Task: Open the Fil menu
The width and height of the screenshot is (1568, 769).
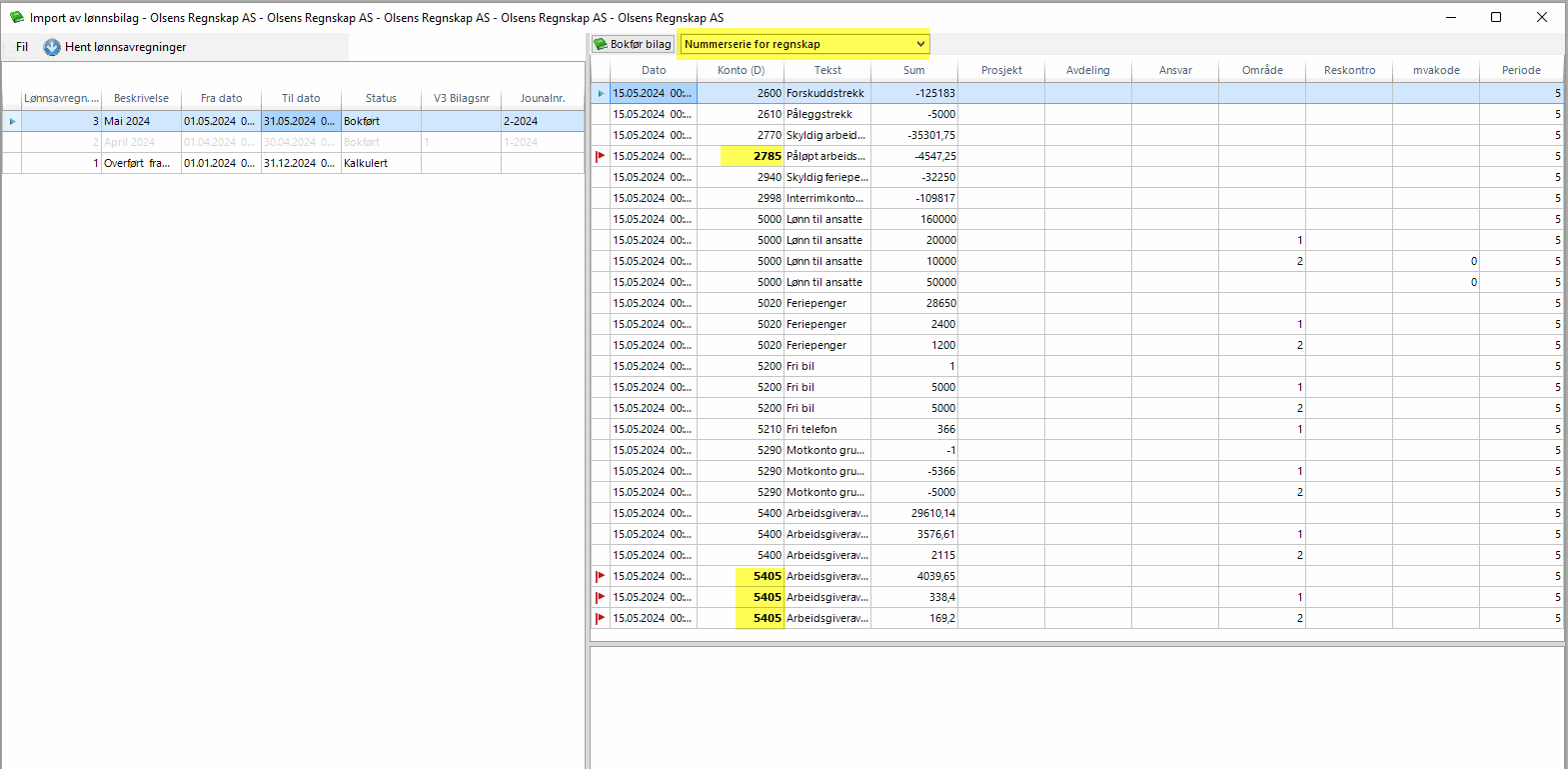Action: pos(22,47)
